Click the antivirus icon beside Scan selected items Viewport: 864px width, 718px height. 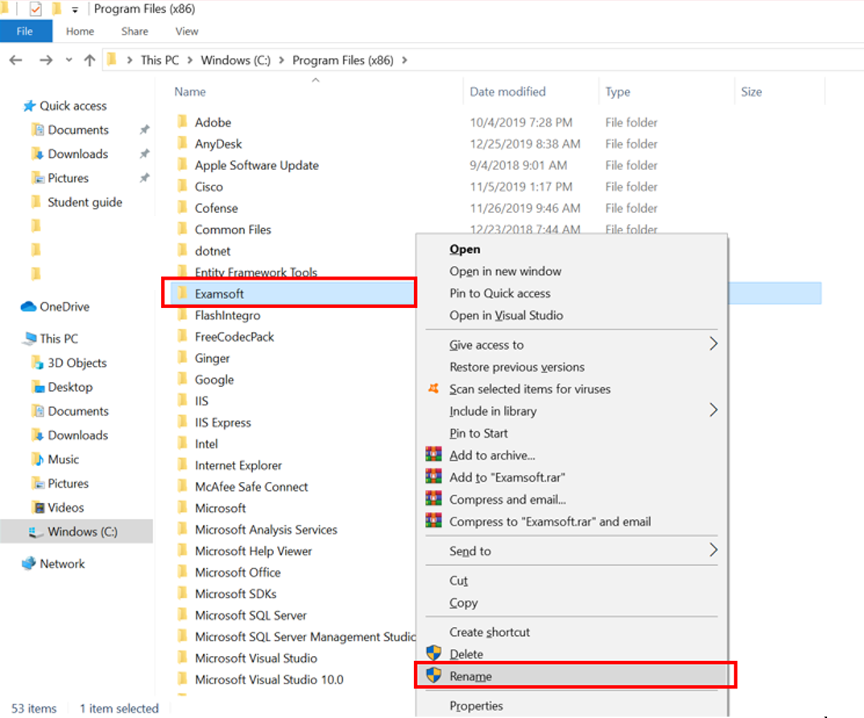point(434,388)
